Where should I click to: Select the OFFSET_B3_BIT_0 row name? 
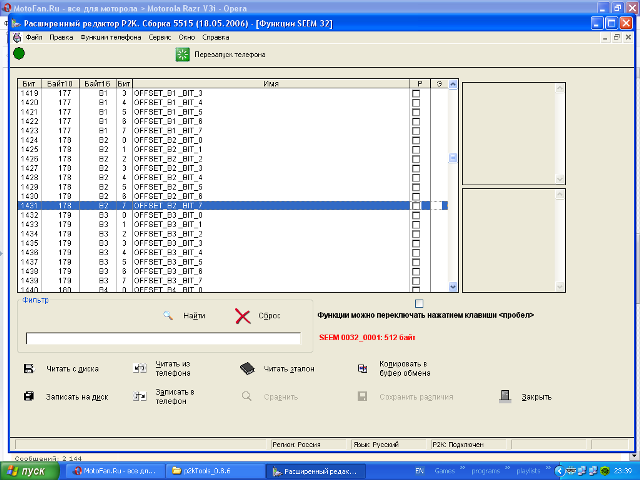[x=168, y=215]
